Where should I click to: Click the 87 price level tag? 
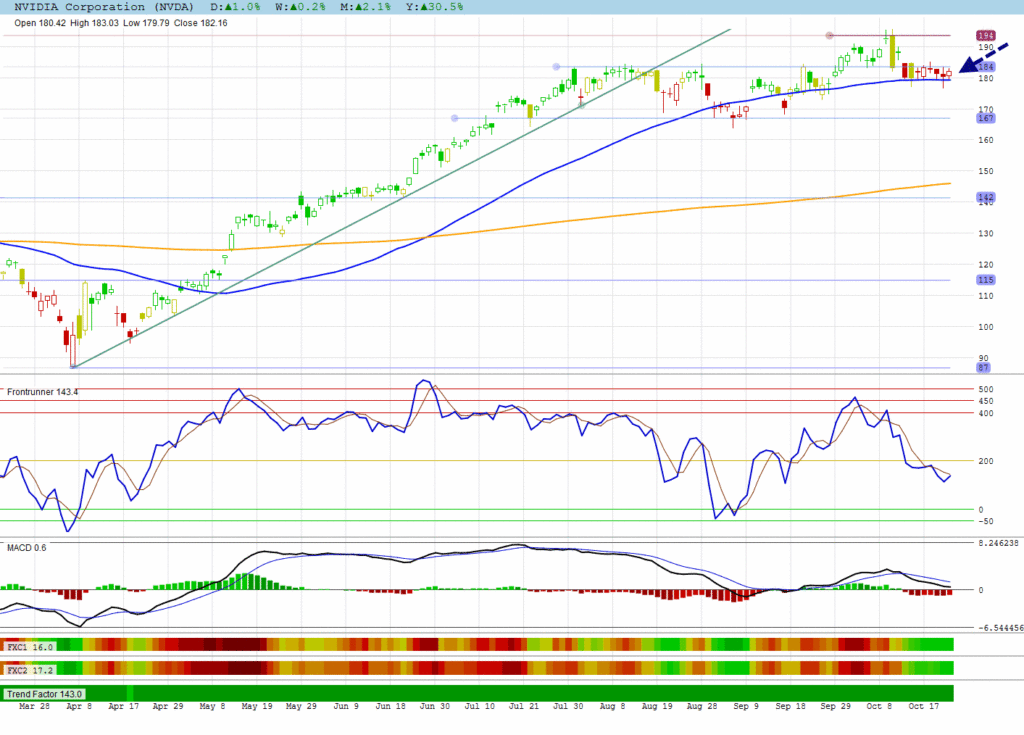point(985,368)
